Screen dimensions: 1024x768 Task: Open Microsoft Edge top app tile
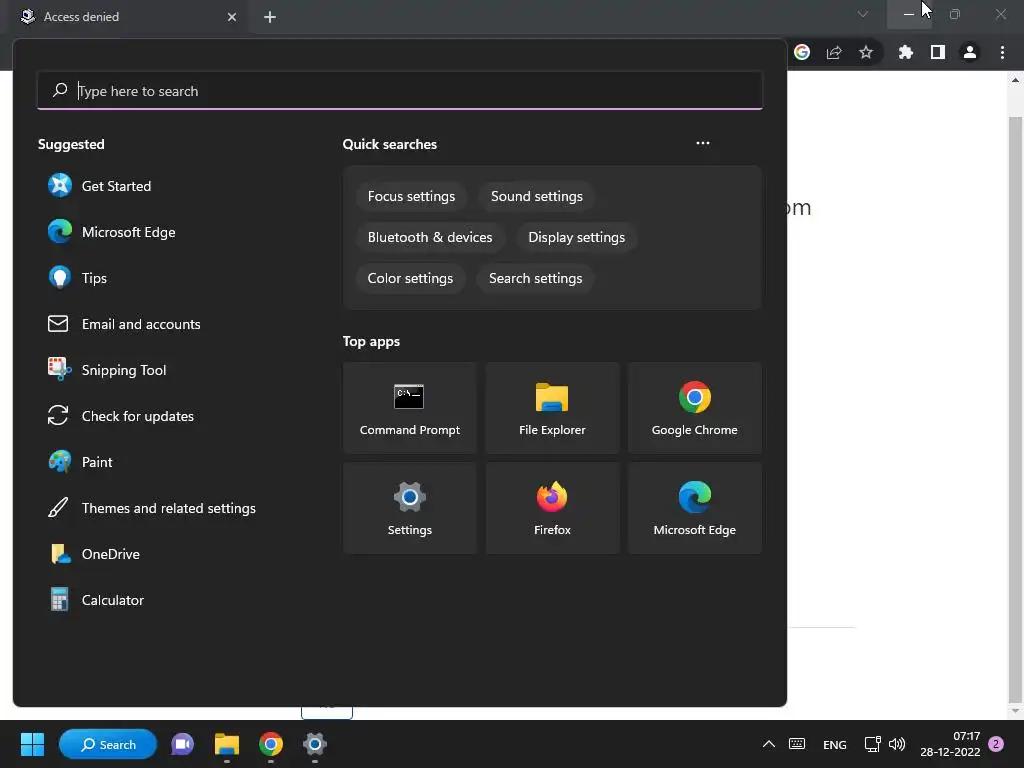695,508
